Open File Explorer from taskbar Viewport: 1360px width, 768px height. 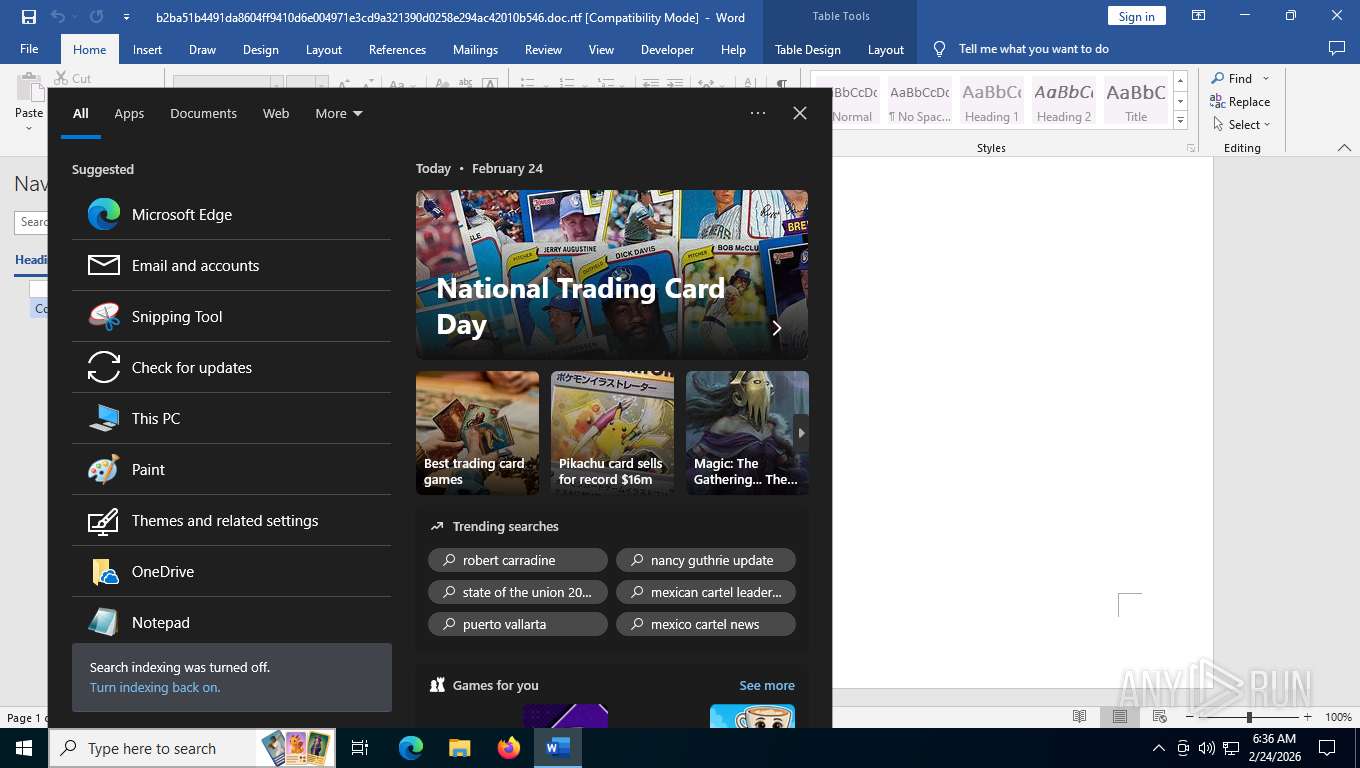tap(460, 748)
